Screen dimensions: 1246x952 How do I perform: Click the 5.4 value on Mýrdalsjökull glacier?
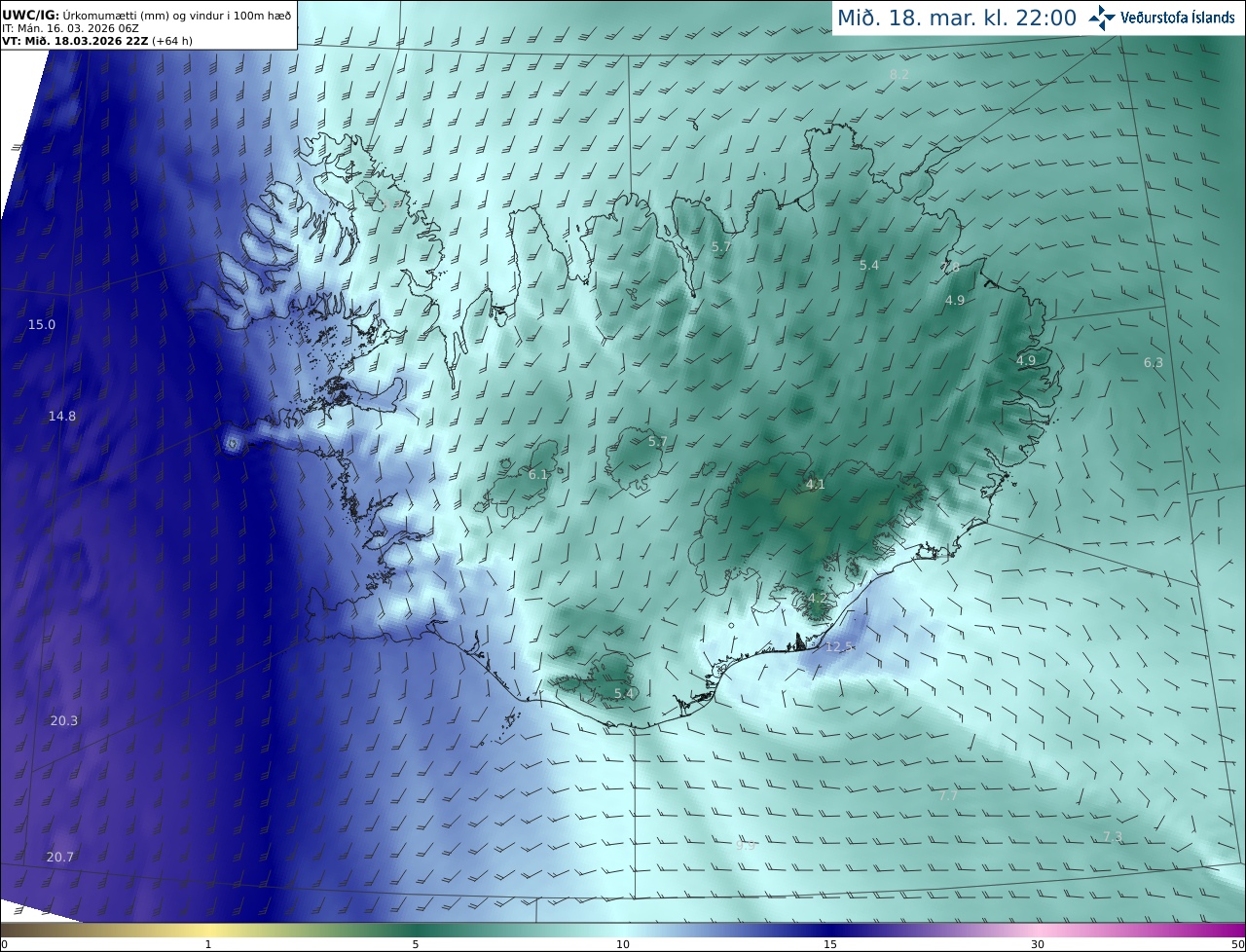coord(624,694)
